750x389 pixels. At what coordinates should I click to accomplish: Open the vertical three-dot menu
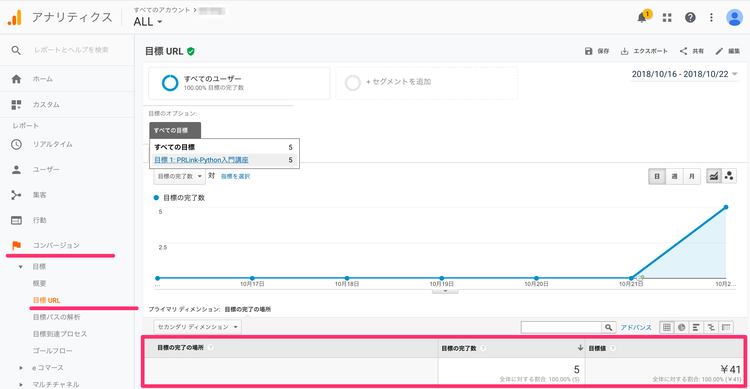(x=711, y=18)
